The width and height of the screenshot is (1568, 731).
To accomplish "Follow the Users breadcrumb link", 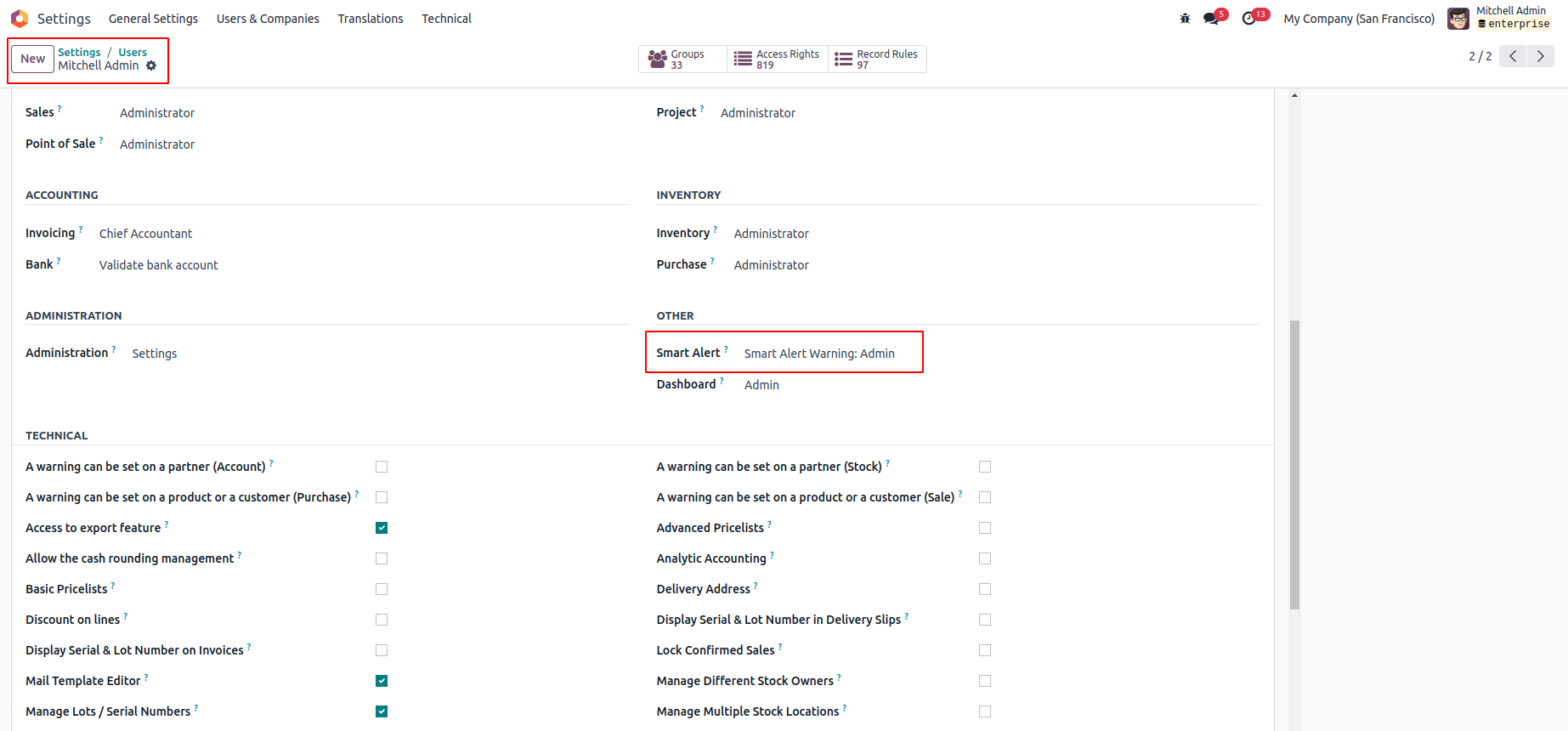I will coord(133,53).
